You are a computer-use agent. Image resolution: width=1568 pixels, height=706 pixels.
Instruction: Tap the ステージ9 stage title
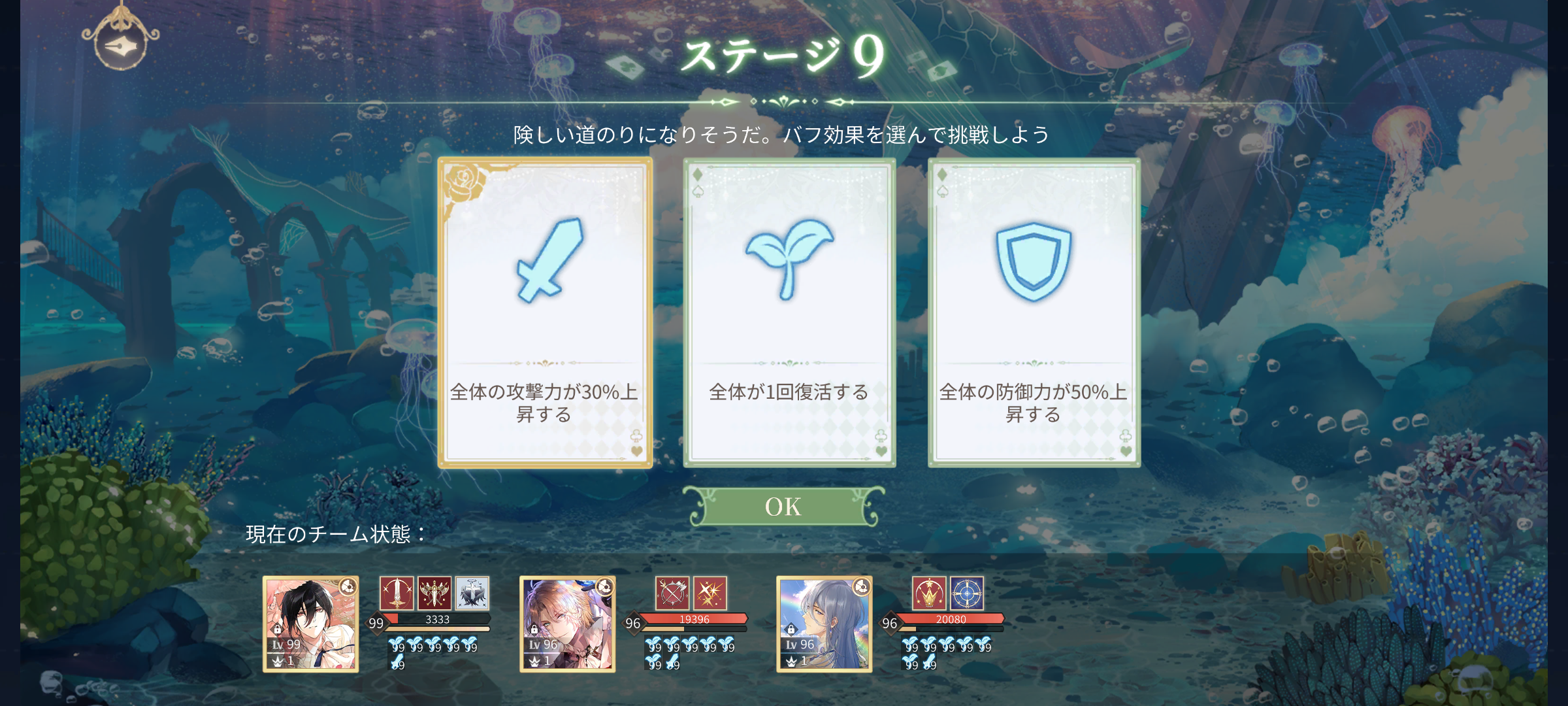pyautogui.click(x=783, y=56)
